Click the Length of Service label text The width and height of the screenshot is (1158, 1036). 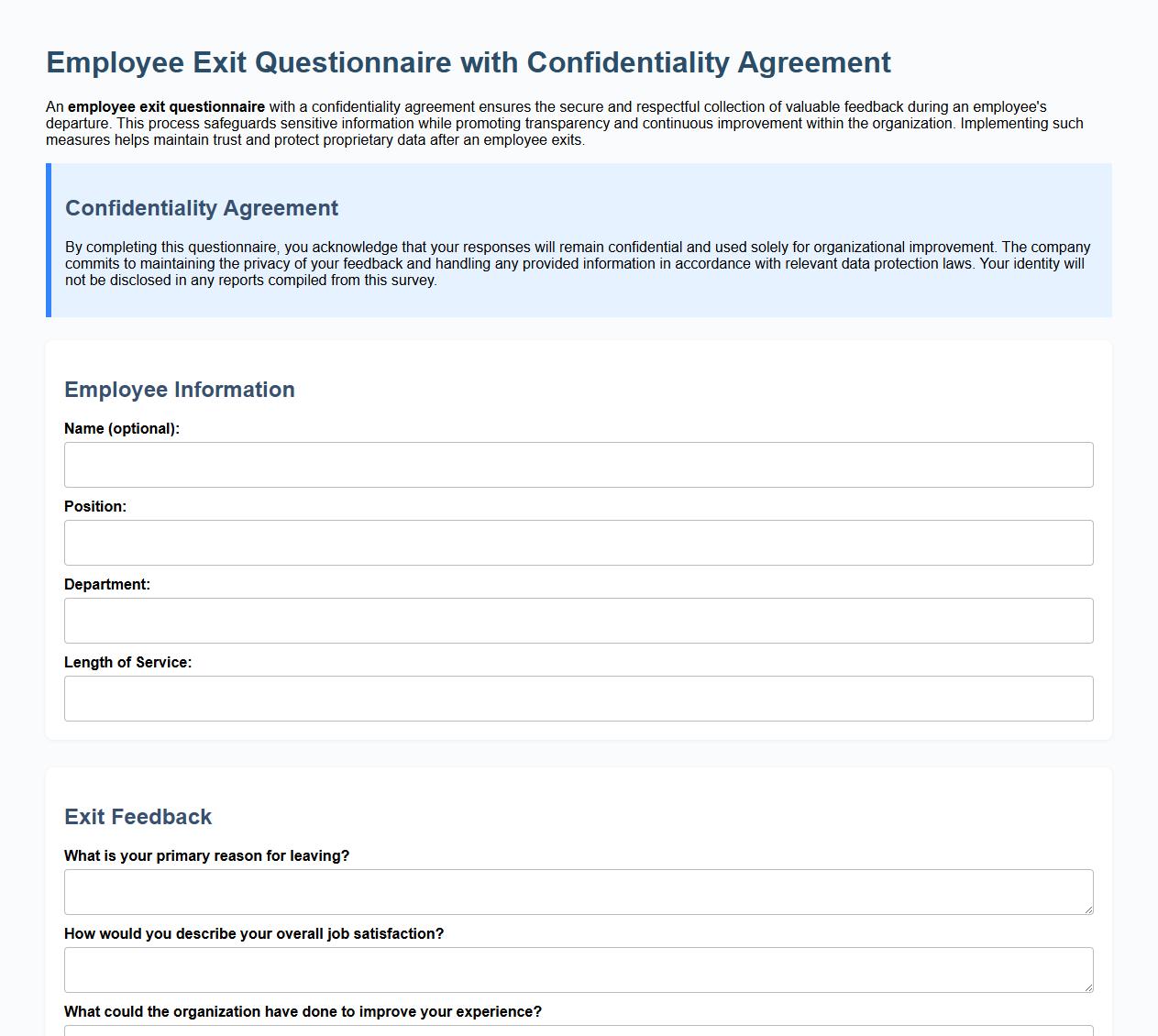[x=127, y=661]
